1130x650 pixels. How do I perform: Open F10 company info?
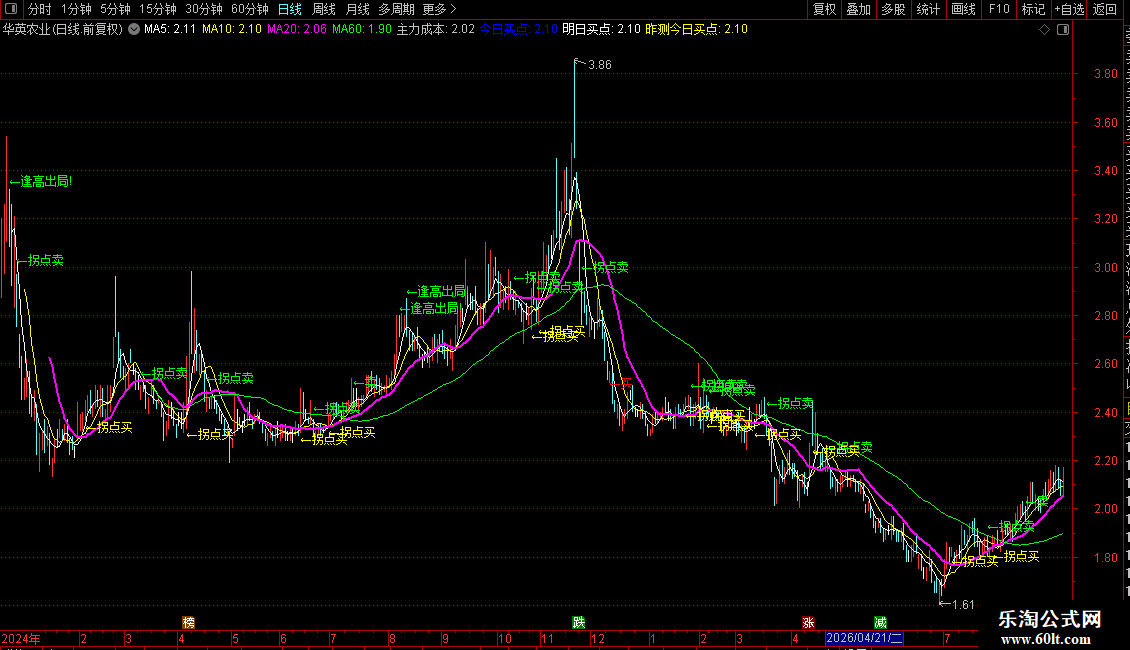click(x=999, y=9)
